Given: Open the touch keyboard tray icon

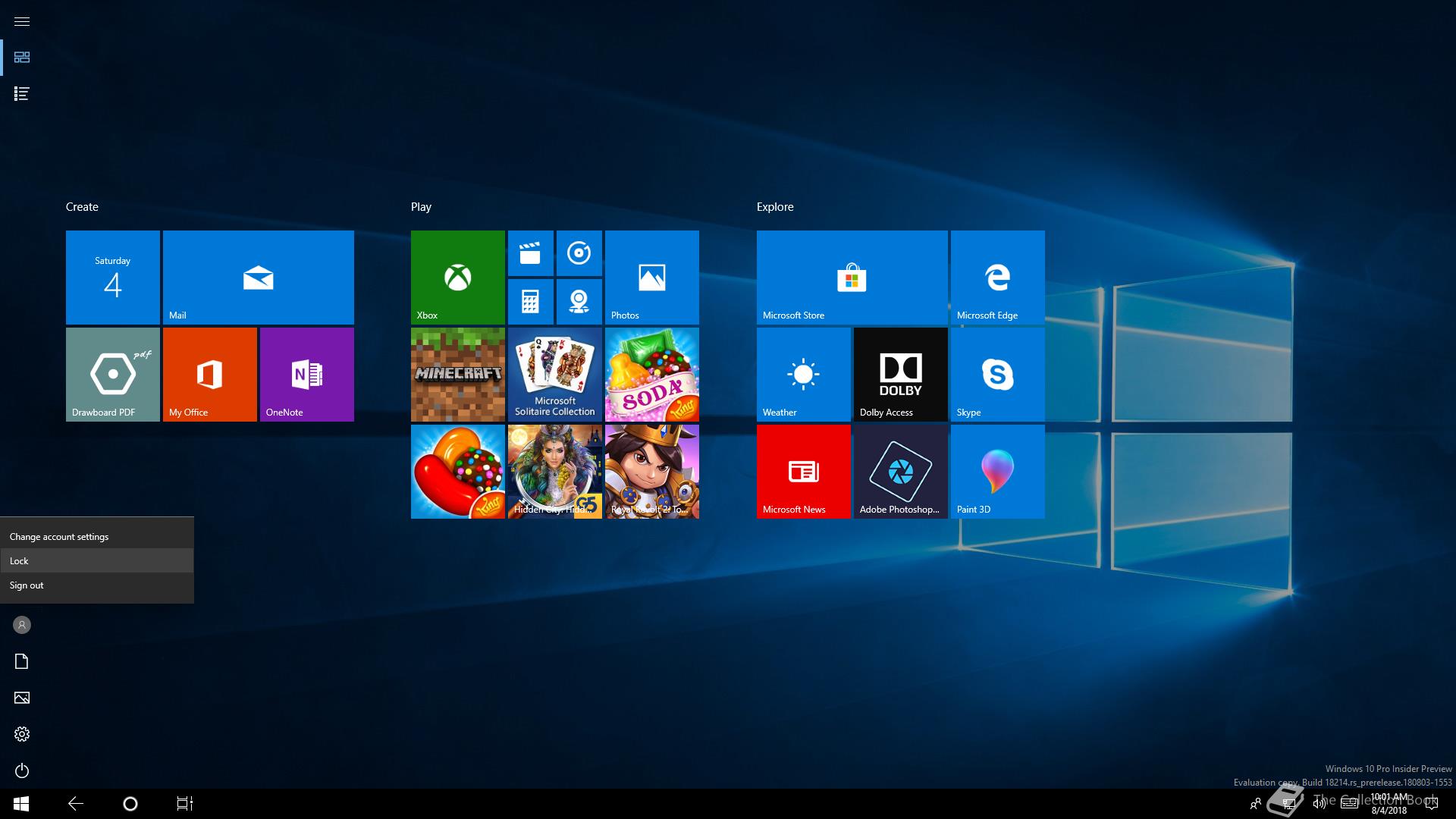Looking at the screenshot, I should click(x=1349, y=804).
